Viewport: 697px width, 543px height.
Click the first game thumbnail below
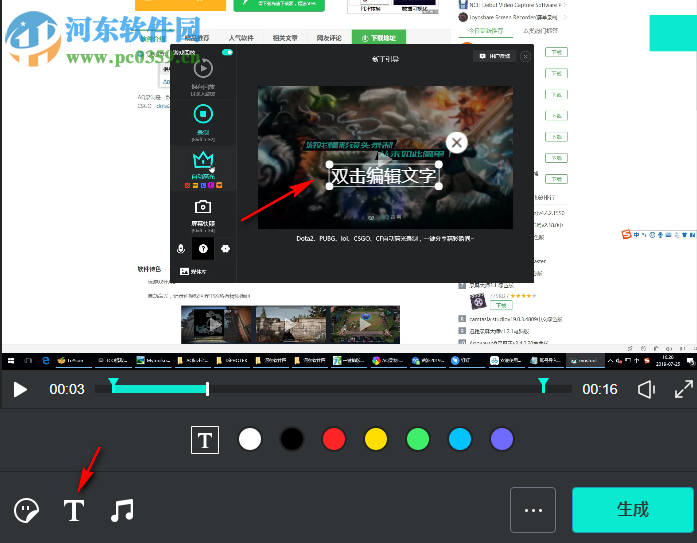click(x=218, y=325)
